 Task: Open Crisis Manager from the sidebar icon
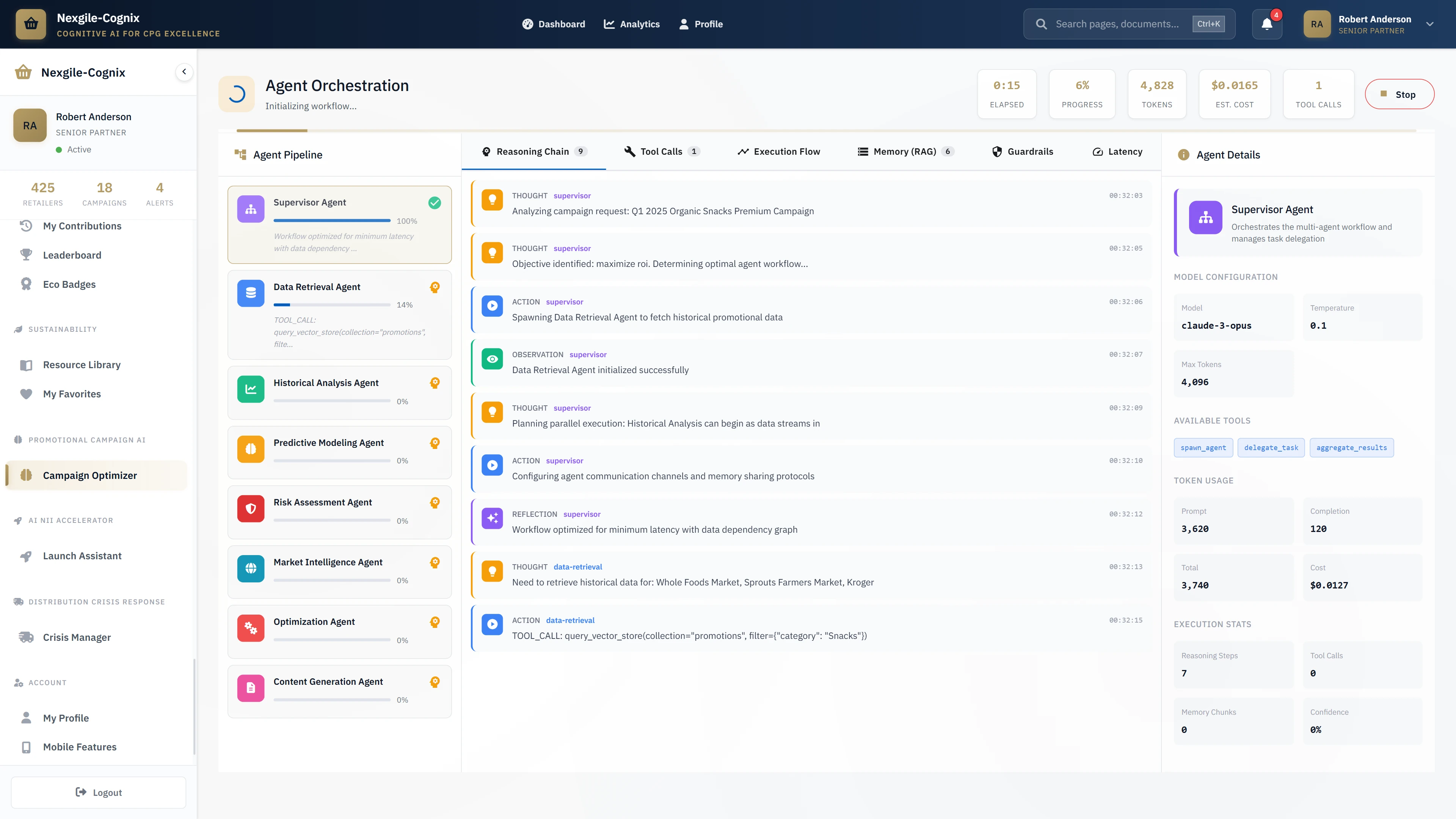click(x=27, y=637)
